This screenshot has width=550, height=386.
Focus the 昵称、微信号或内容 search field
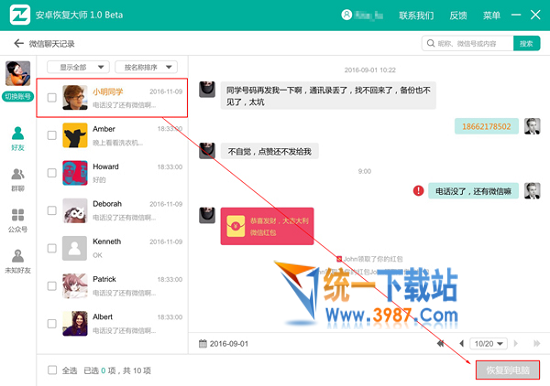[x=468, y=43]
